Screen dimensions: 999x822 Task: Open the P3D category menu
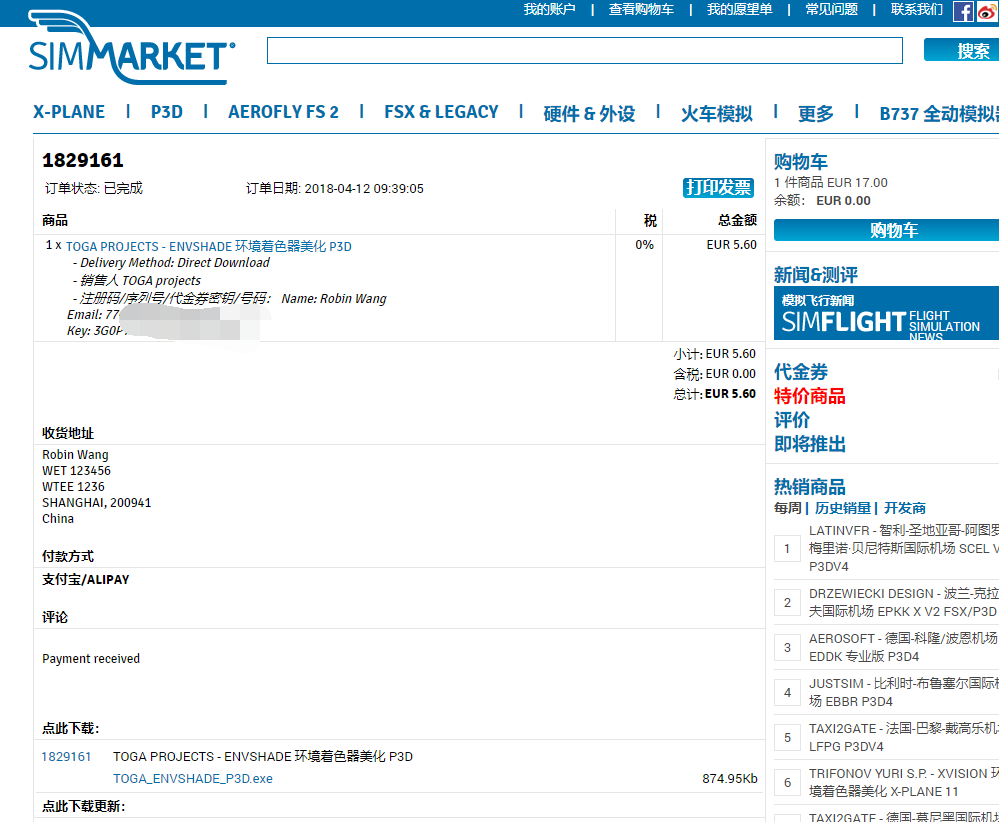(166, 112)
